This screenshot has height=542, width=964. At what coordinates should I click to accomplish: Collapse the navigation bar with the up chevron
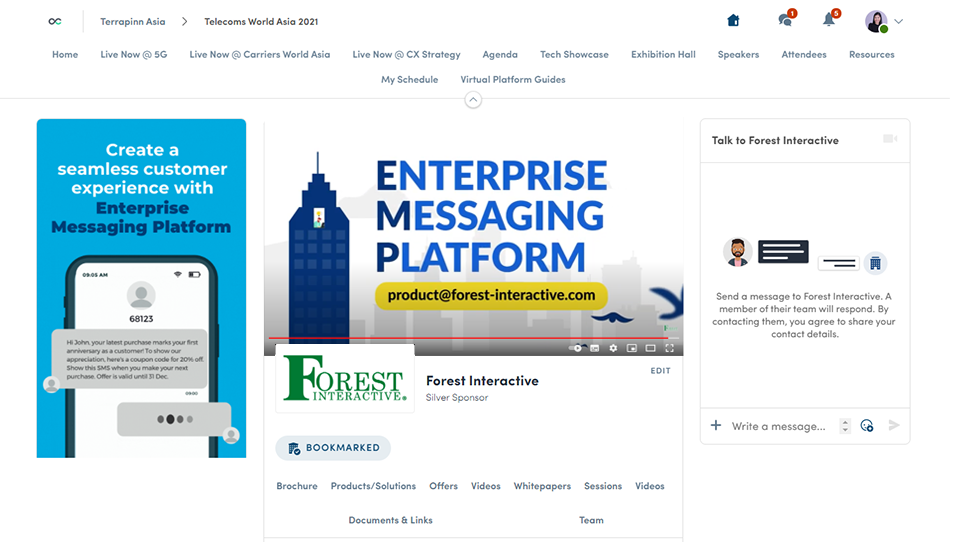click(473, 100)
